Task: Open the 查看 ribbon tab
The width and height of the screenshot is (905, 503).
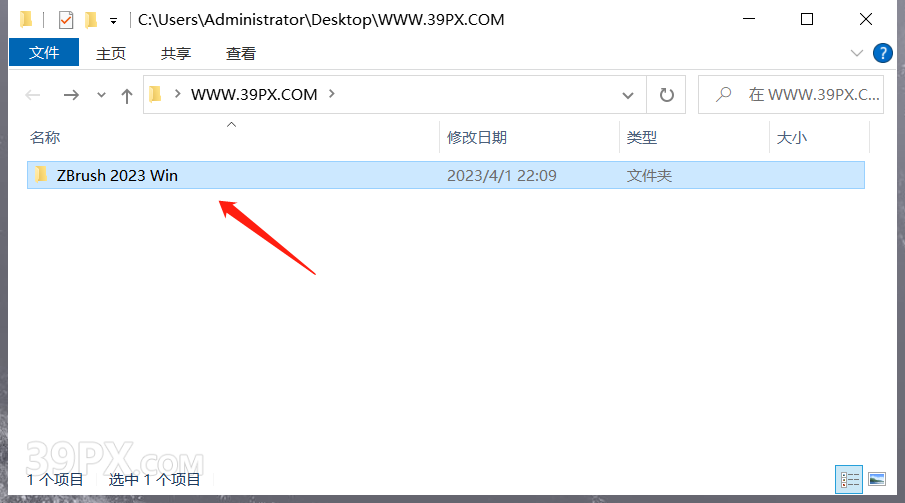Action: point(241,54)
